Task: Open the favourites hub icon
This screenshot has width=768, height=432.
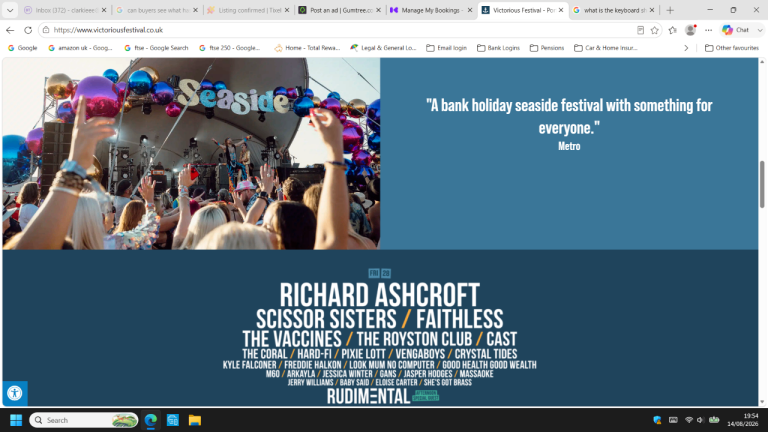Action: point(672,30)
